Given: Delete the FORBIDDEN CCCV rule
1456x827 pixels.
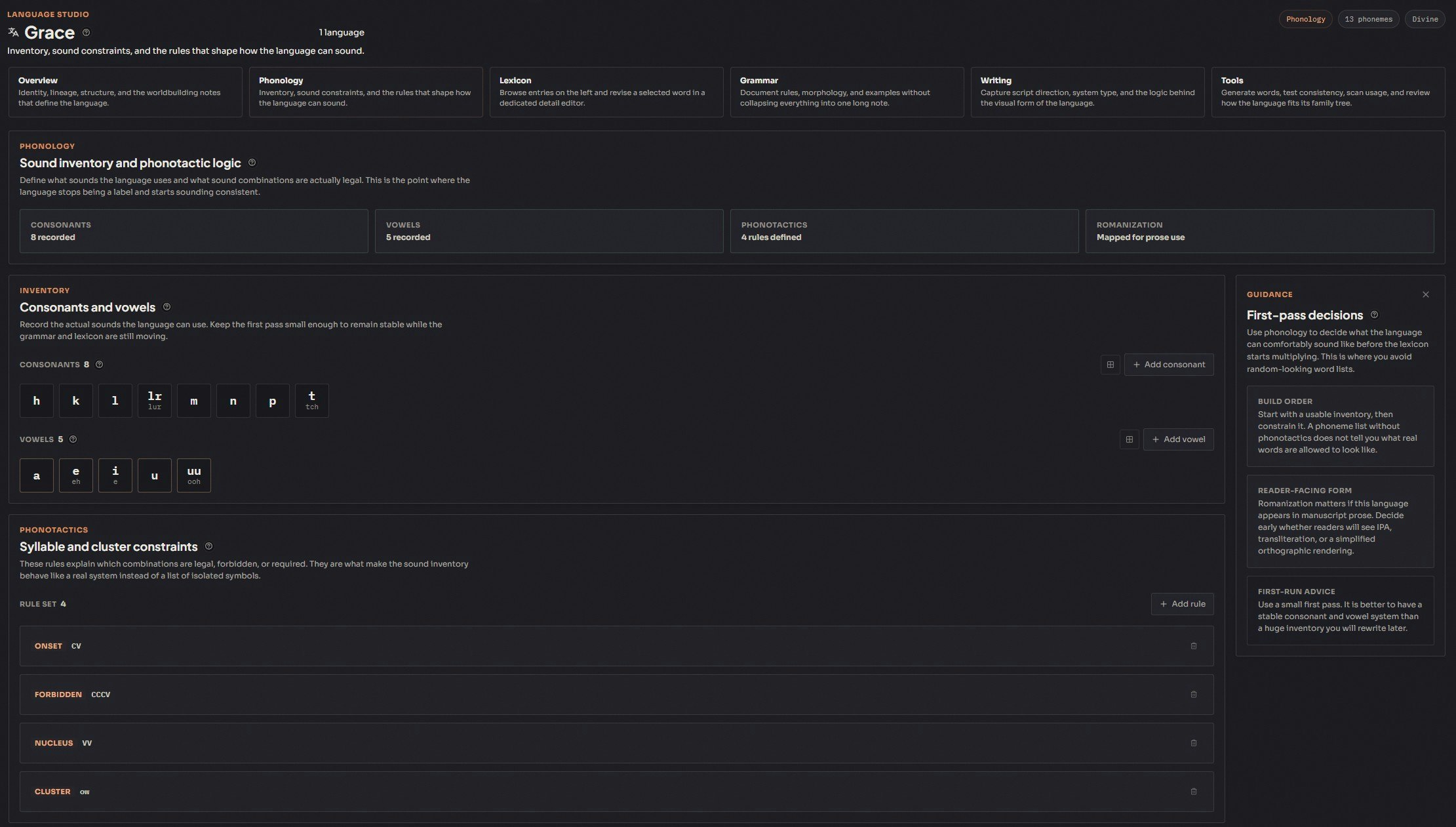Looking at the screenshot, I should (x=1193, y=695).
